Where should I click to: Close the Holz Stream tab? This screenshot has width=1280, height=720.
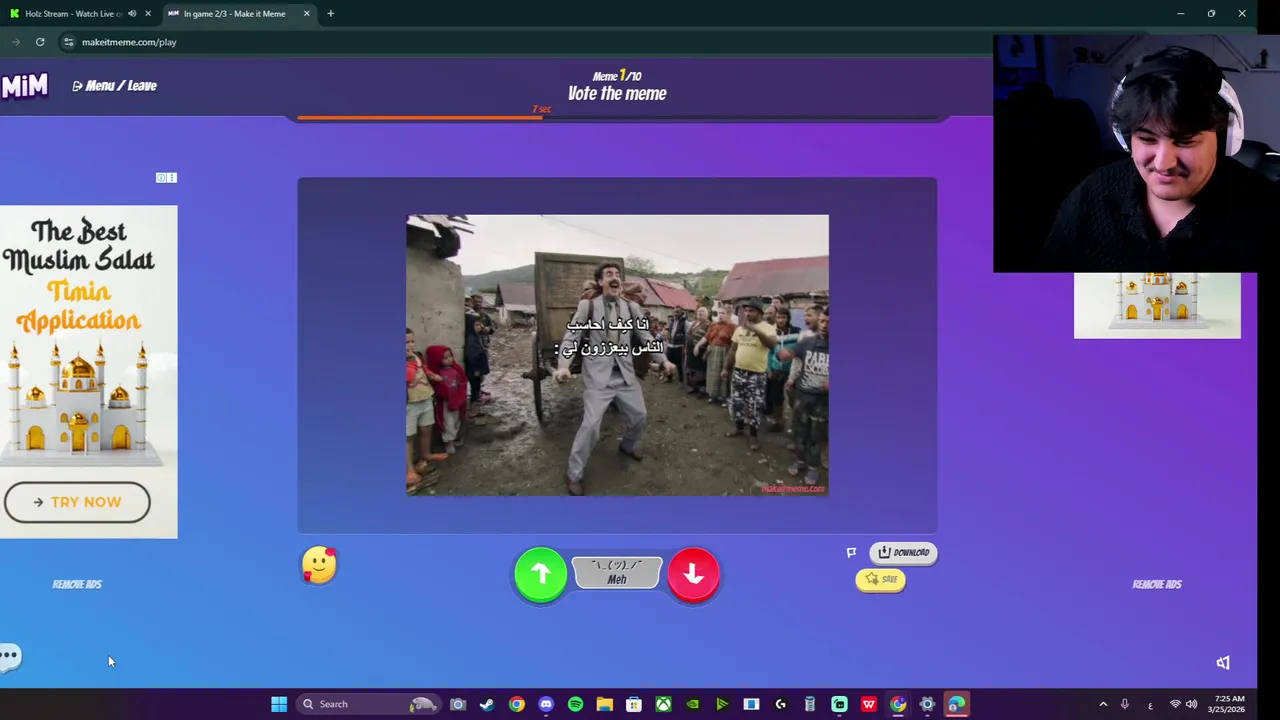point(148,14)
